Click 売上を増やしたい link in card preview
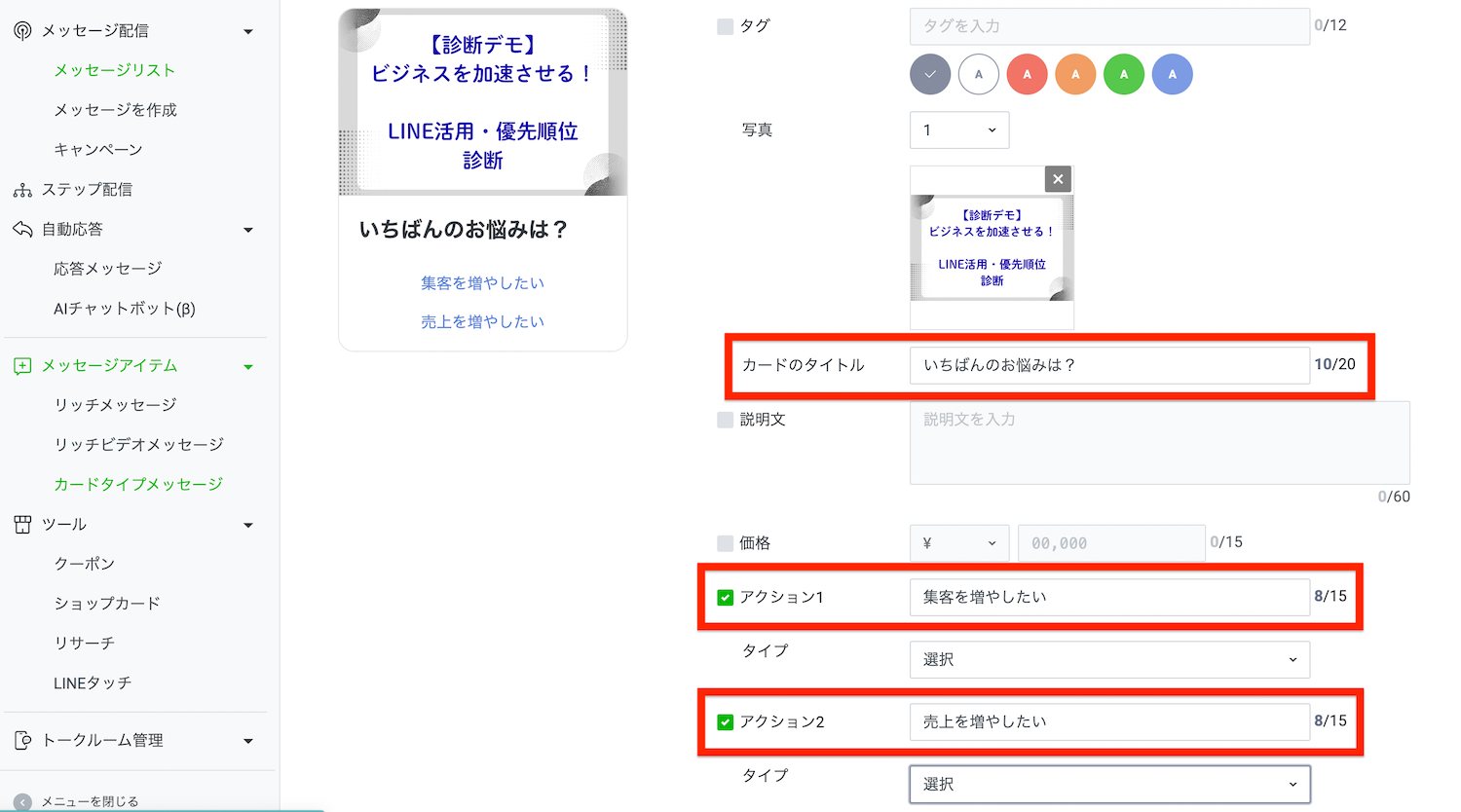The height and width of the screenshot is (812, 1461). [482, 322]
